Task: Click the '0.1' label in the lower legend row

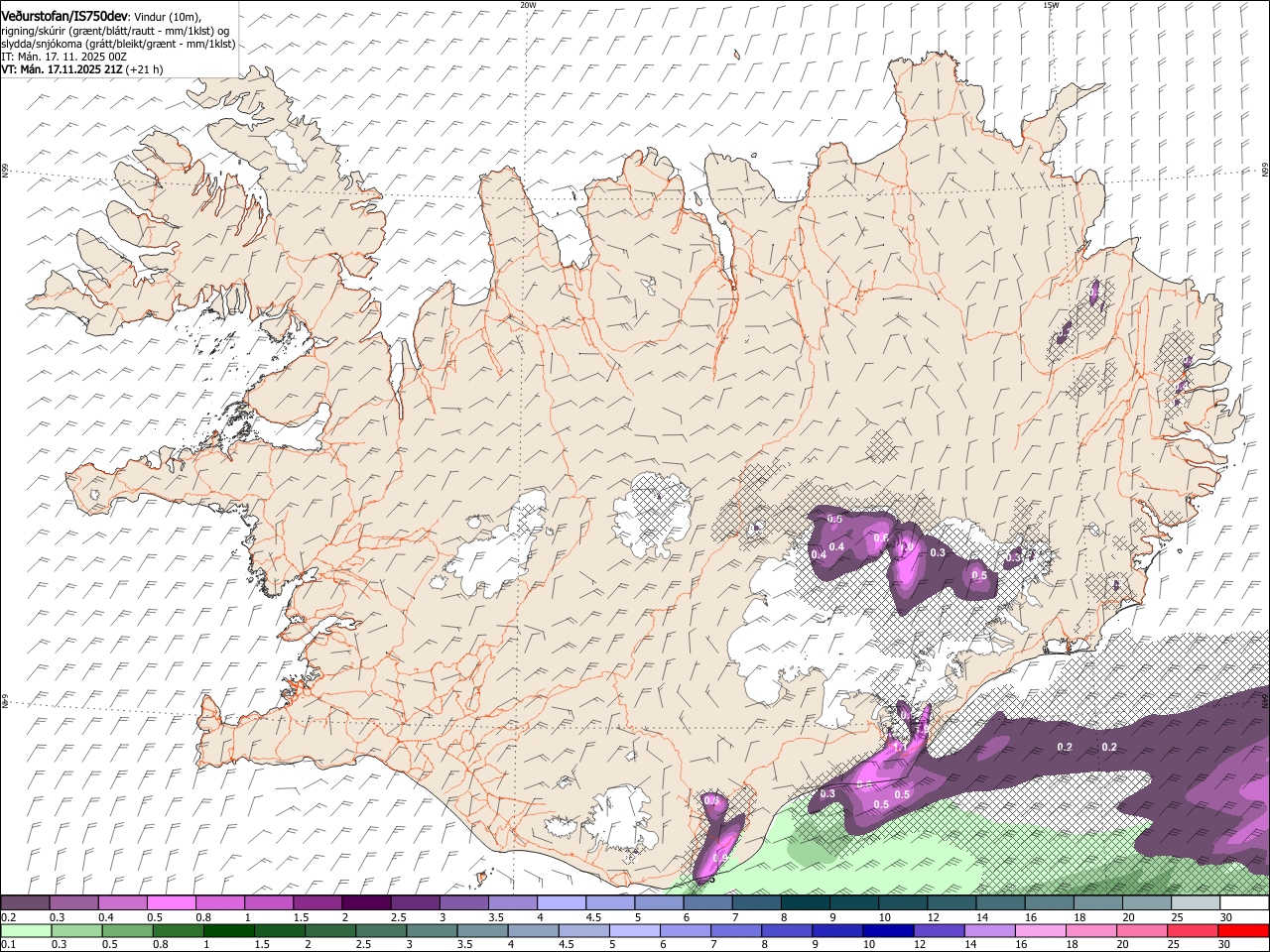Action: click(9, 945)
